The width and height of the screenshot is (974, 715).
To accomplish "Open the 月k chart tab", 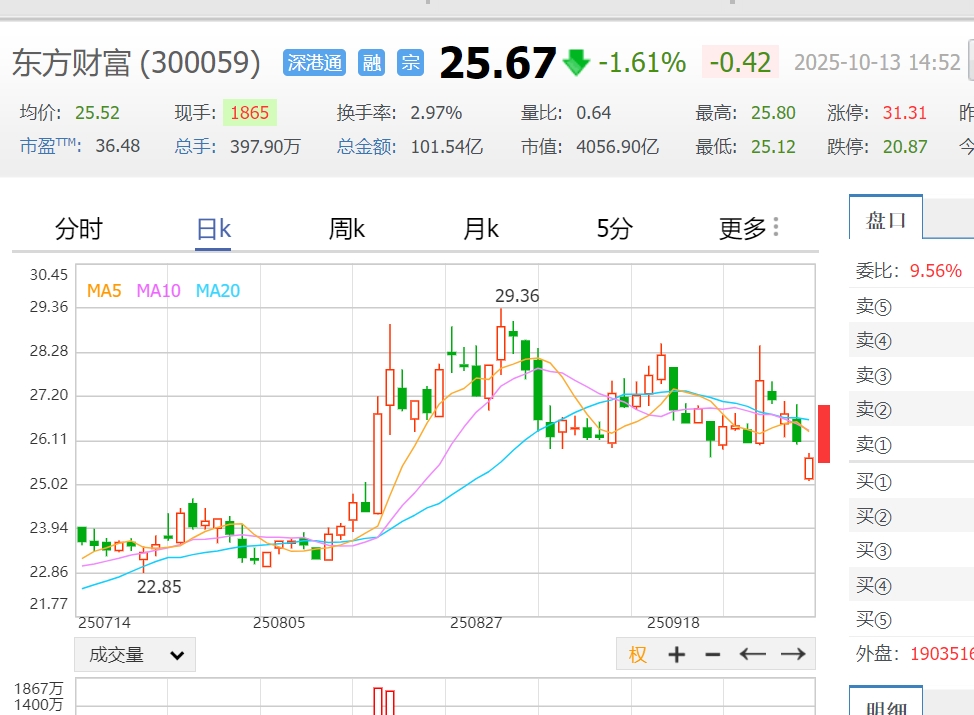I will 481,229.
